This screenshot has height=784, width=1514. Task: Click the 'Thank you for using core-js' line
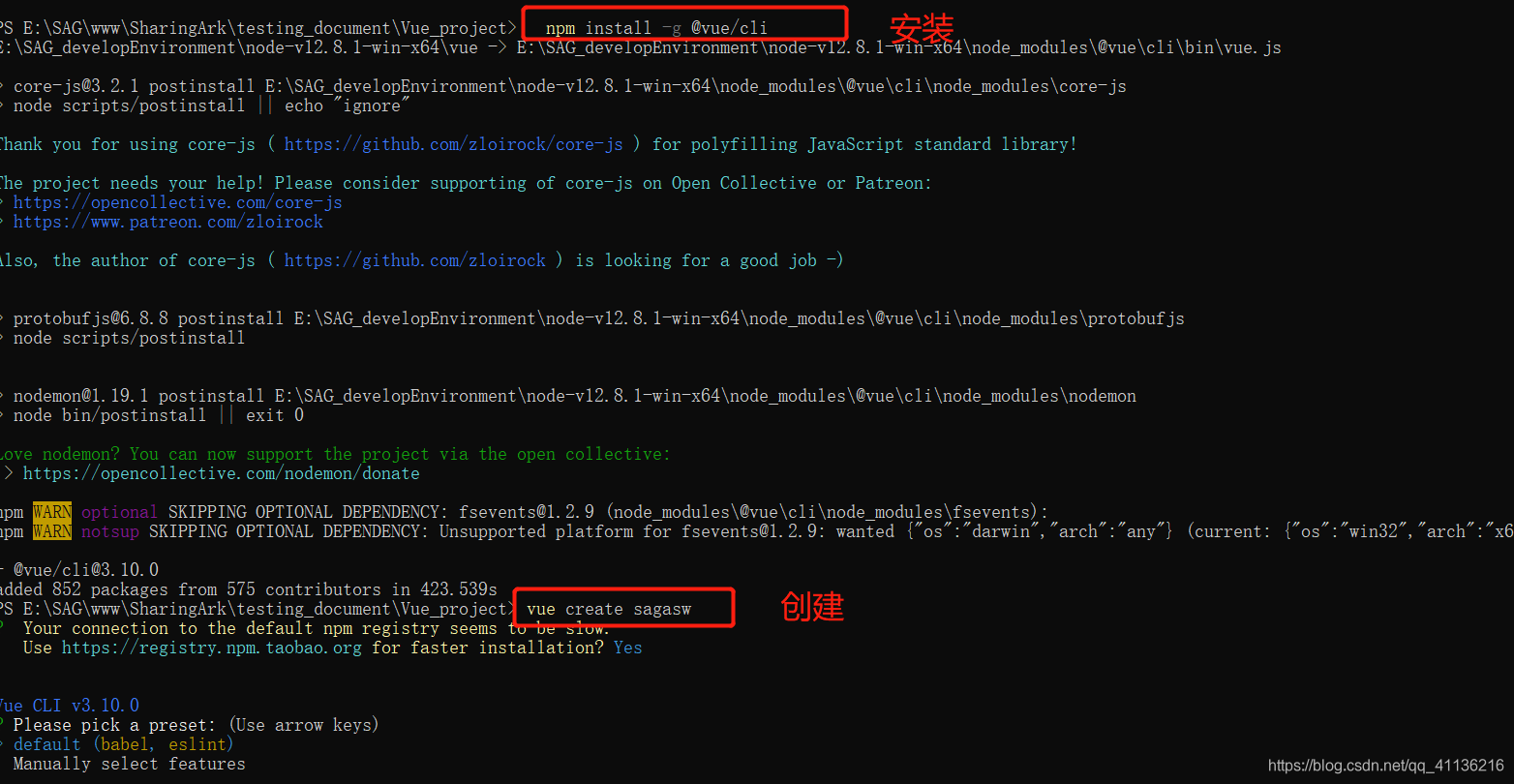pyautogui.click(x=538, y=144)
